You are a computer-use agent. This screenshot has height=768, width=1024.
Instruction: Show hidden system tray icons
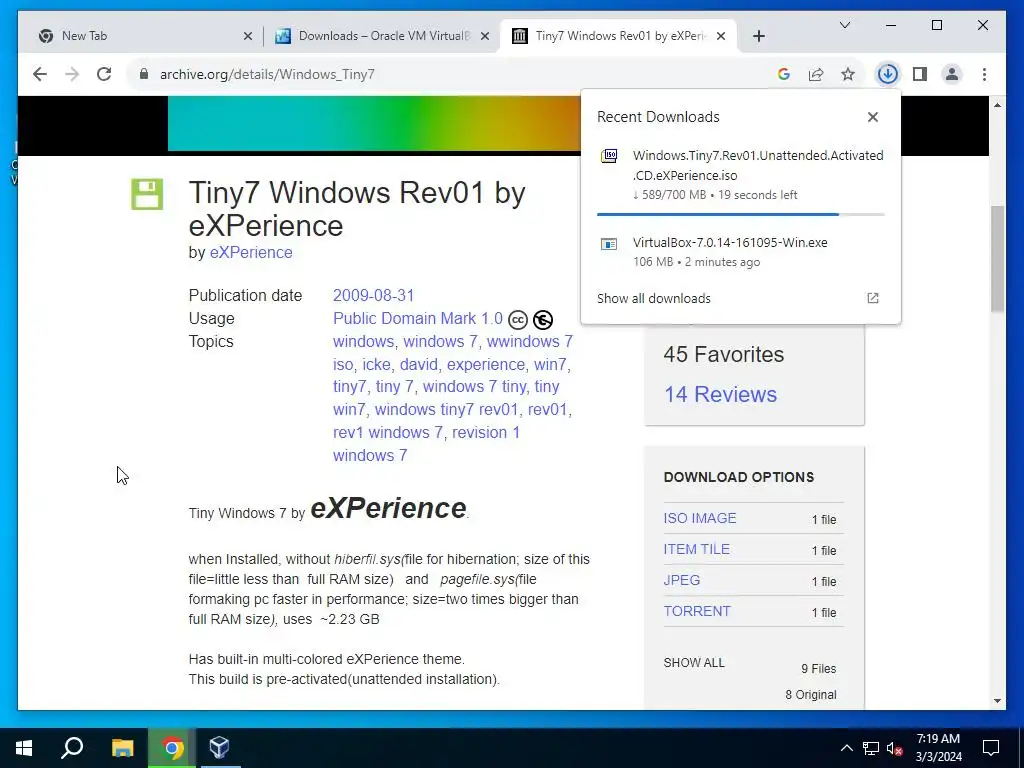[846, 748]
